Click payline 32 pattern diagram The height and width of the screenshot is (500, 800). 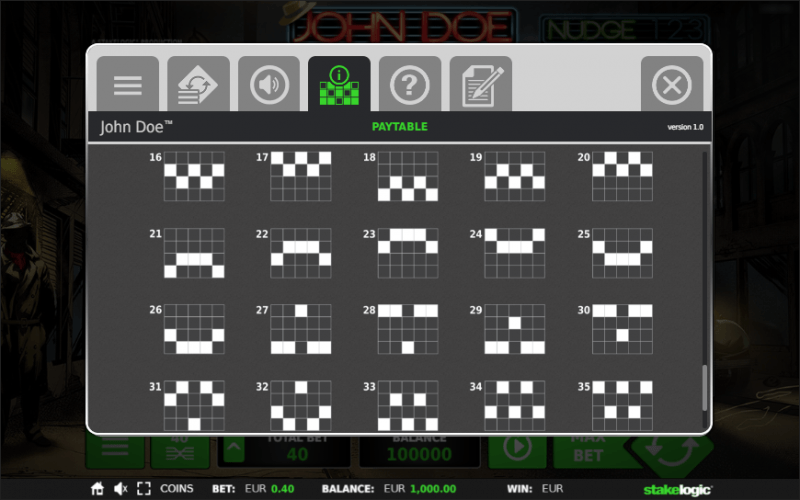coord(301,406)
